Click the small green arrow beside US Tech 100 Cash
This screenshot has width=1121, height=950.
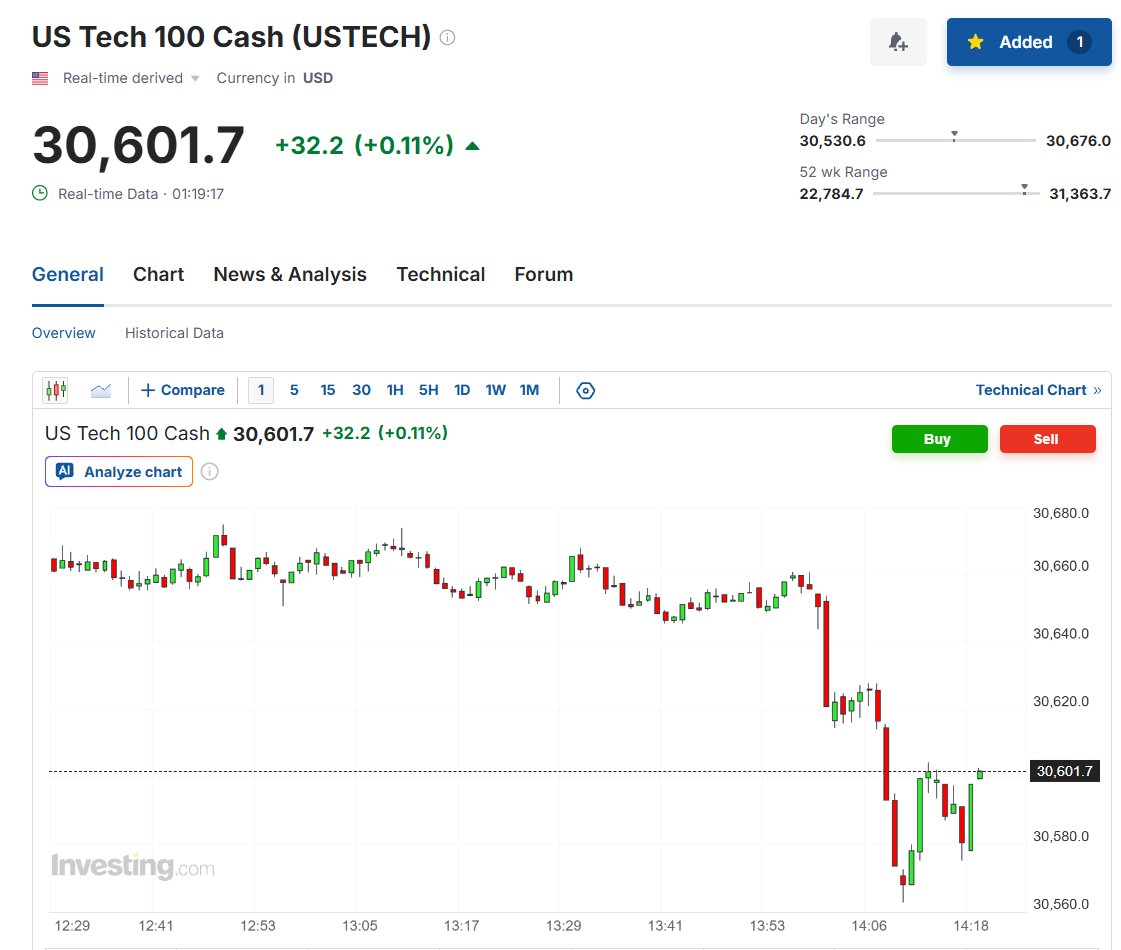[222, 434]
